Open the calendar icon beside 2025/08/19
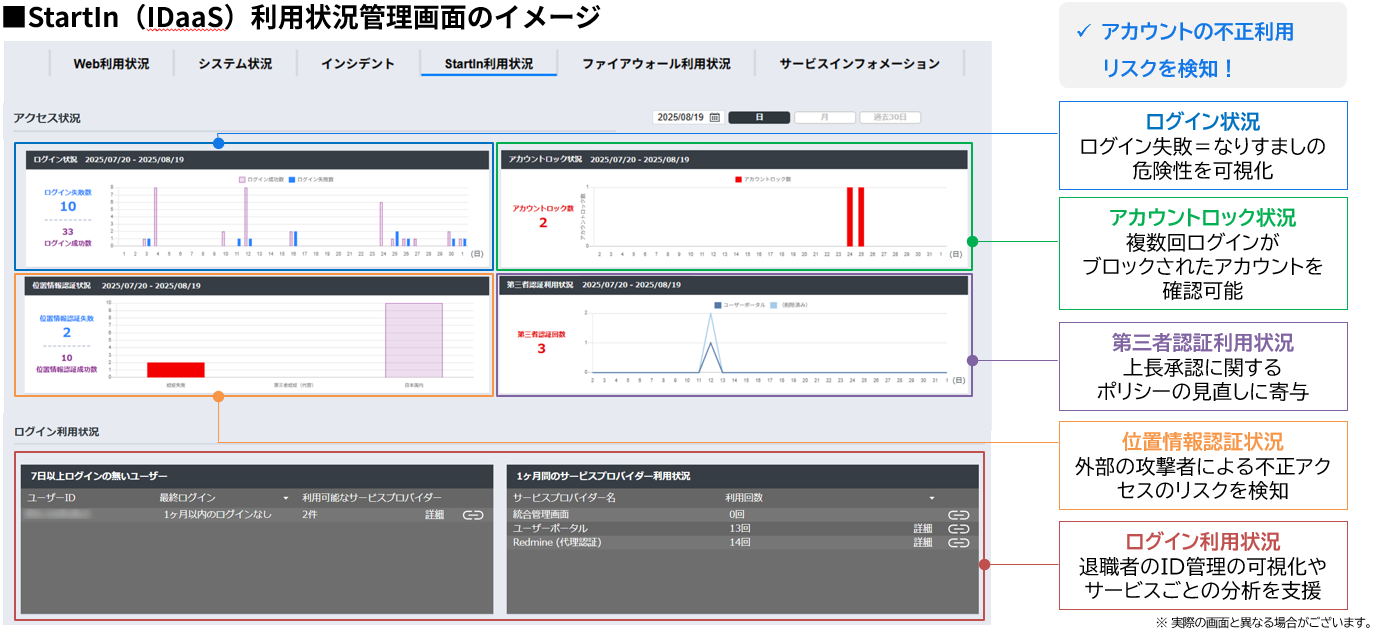 715,118
